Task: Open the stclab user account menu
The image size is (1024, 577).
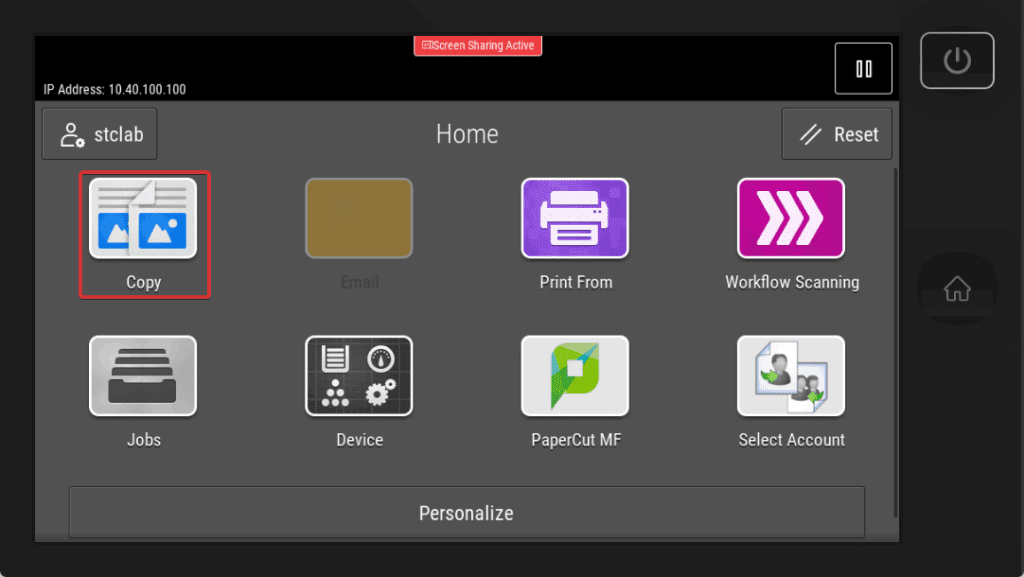Action: (x=99, y=133)
